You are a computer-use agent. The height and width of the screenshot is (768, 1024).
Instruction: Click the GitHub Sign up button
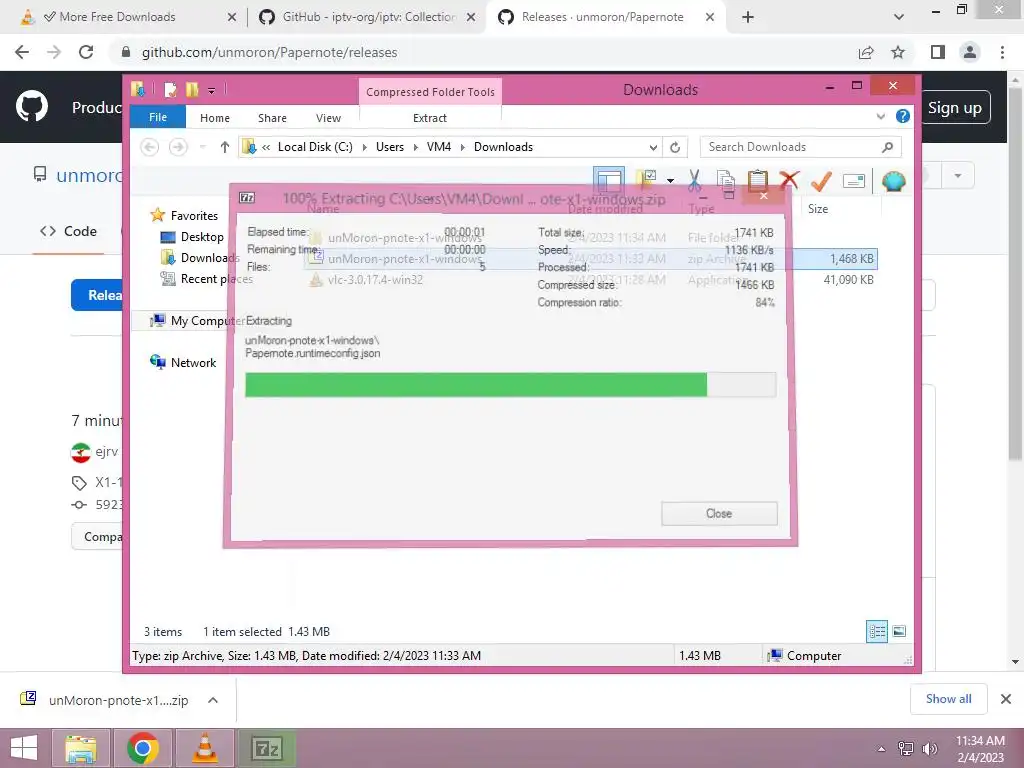[955, 108]
